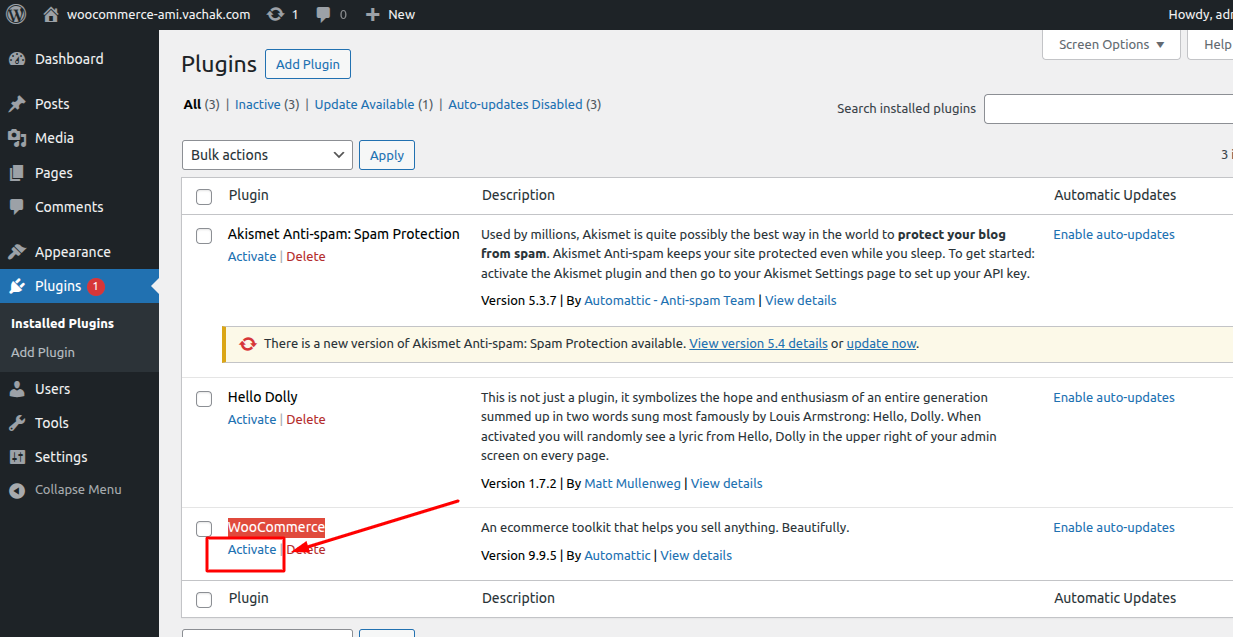Open the Matt Mullenweg author link
Screen dimensions: 1233x637
(633, 483)
